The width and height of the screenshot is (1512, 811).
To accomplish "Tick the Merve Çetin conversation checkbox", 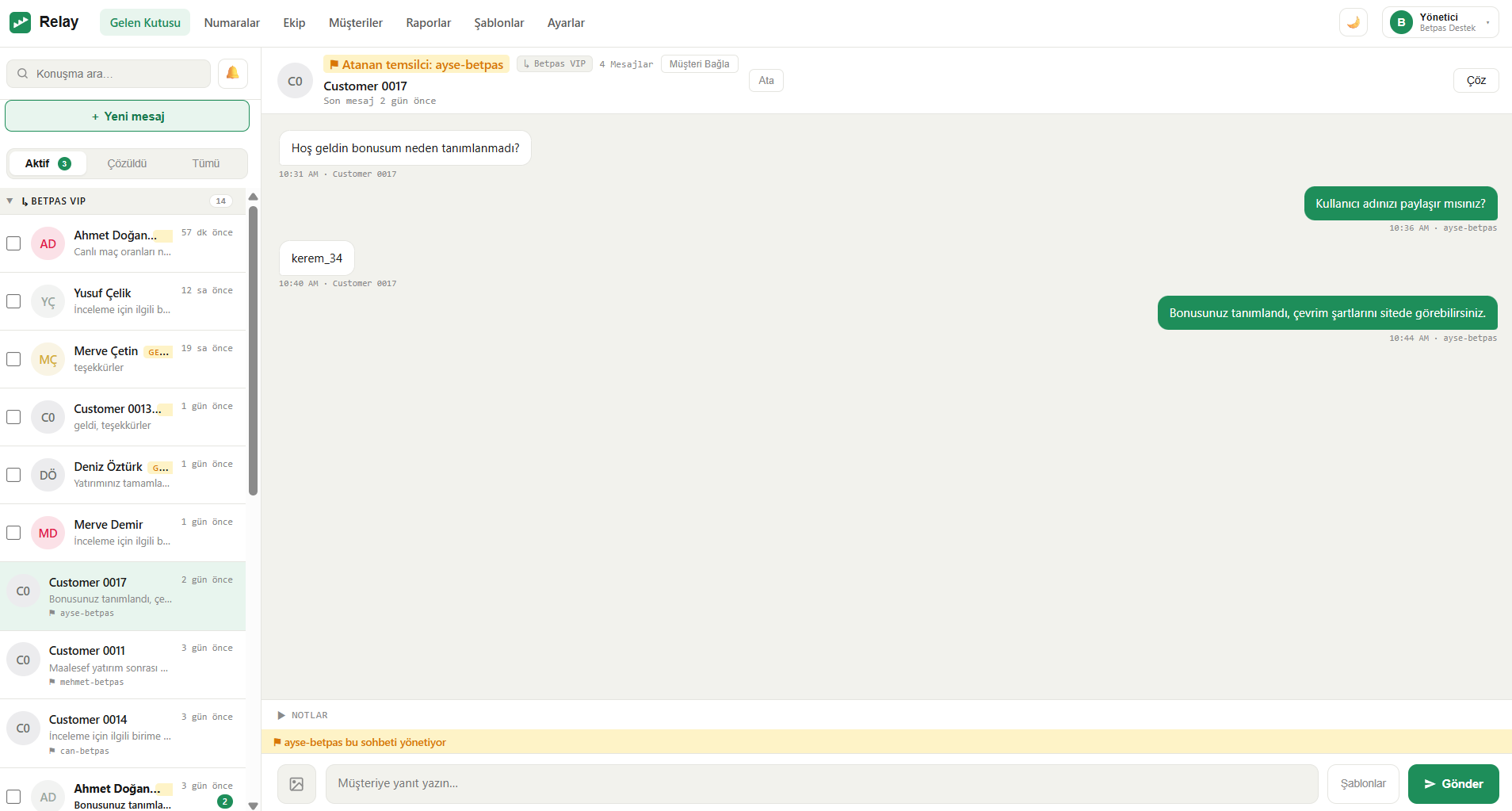I will coord(13,359).
